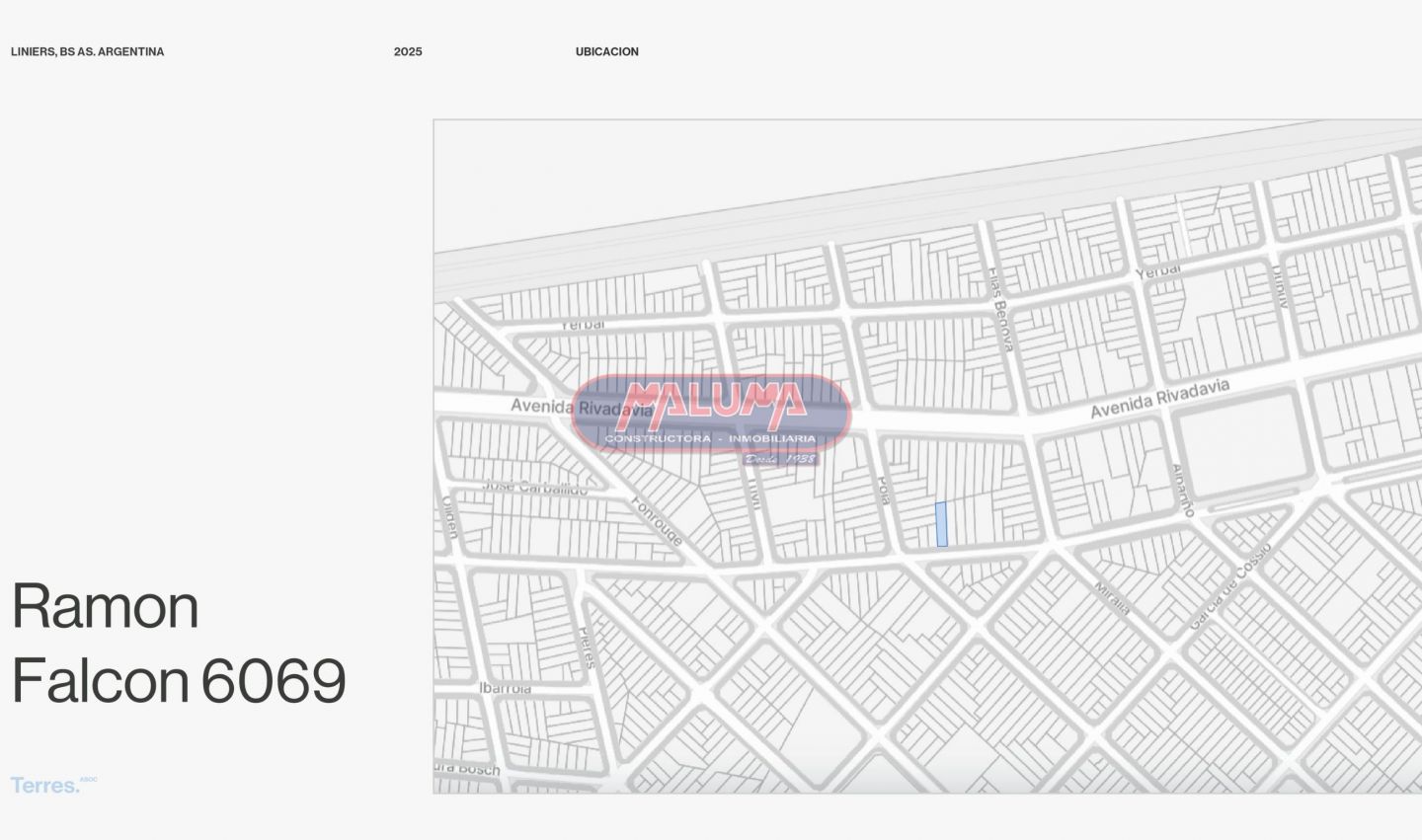Select the blue highlighted parcel on map
This screenshot has height=840, width=1422.
point(941,524)
